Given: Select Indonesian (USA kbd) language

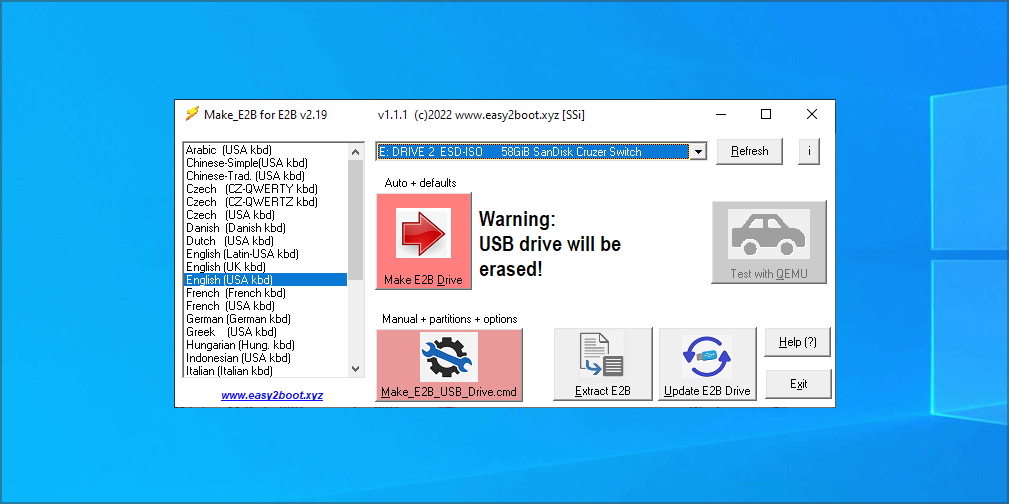Looking at the screenshot, I should tap(265, 357).
